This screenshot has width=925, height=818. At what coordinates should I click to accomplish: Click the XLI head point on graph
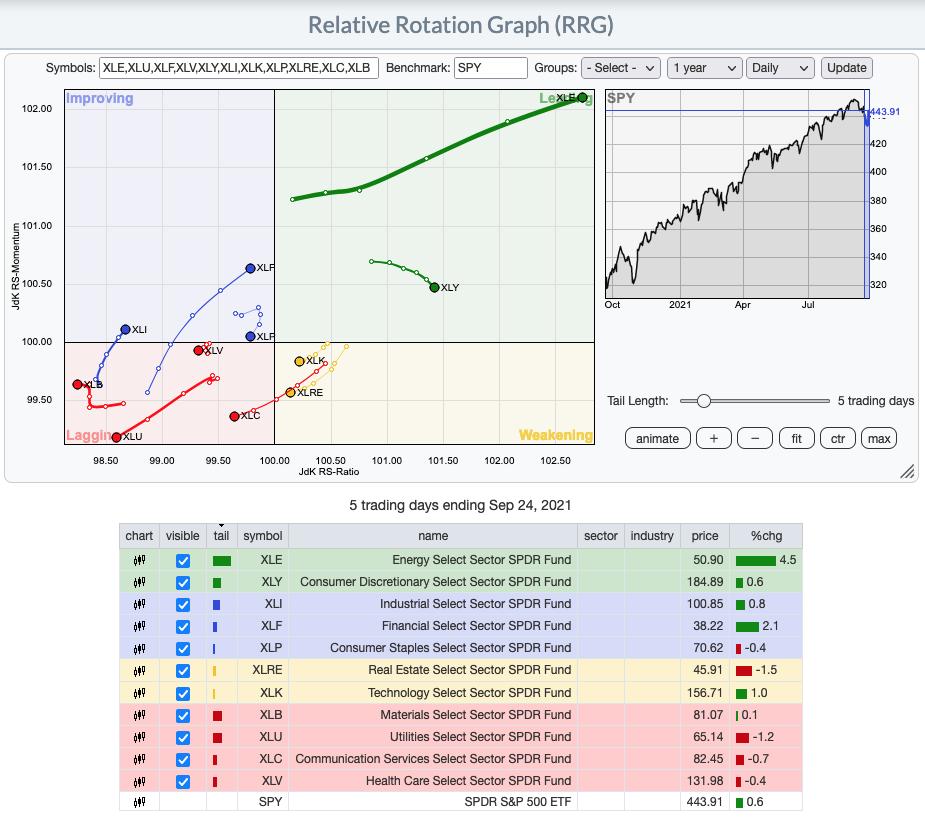(125, 330)
